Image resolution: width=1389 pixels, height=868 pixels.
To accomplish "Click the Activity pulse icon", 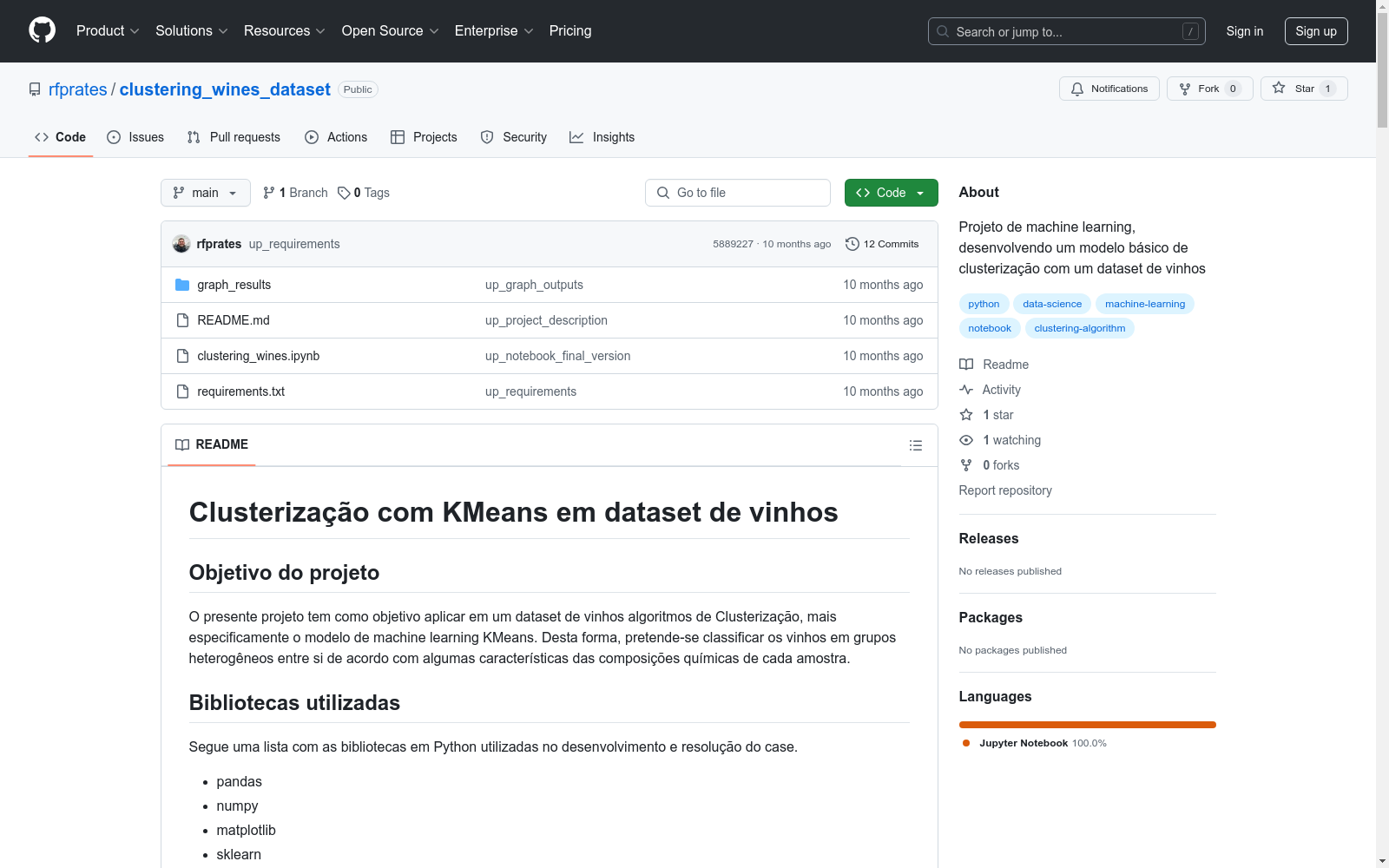I will point(966,390).
